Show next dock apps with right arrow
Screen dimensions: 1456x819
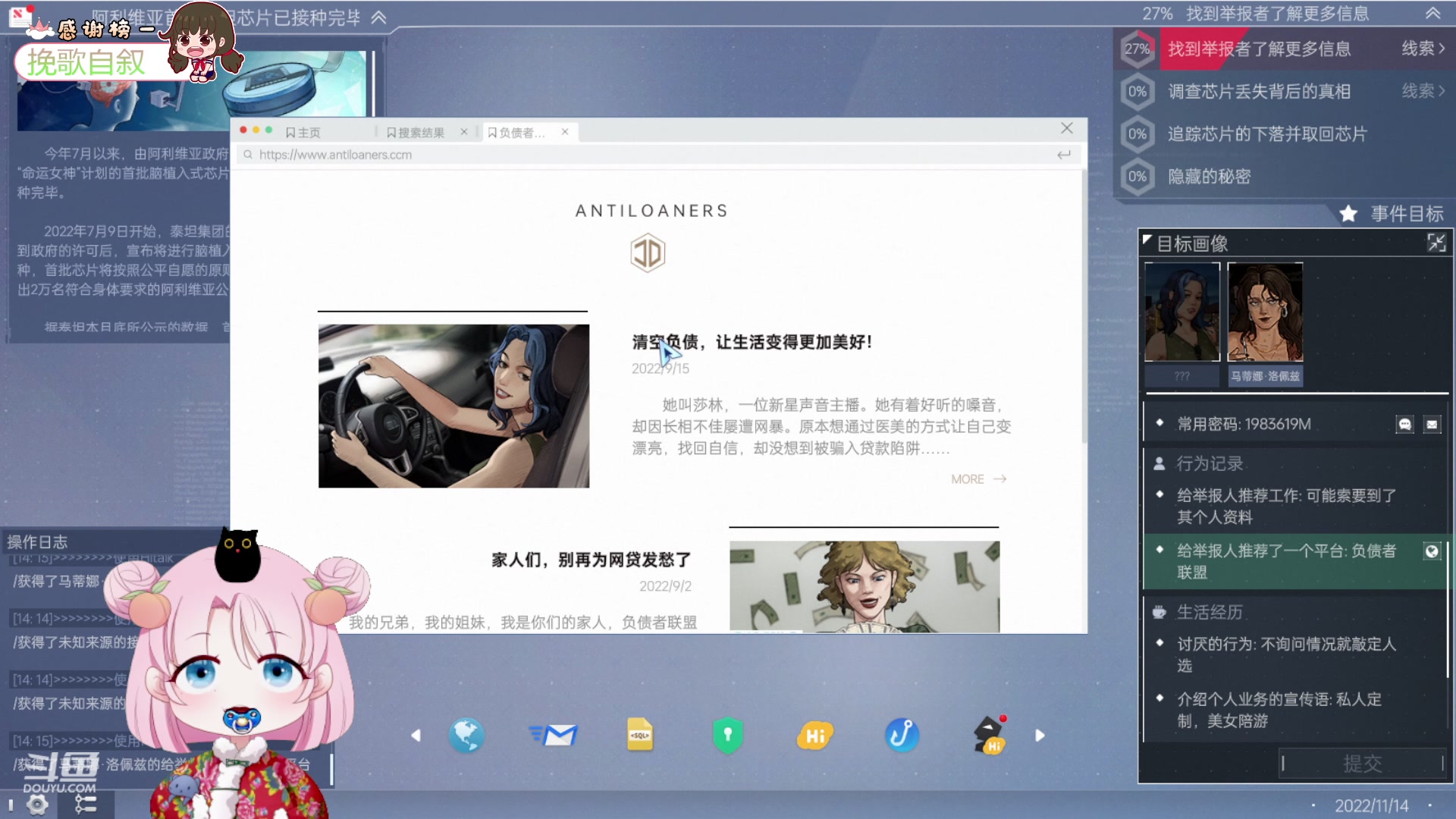pos(1040,736)
